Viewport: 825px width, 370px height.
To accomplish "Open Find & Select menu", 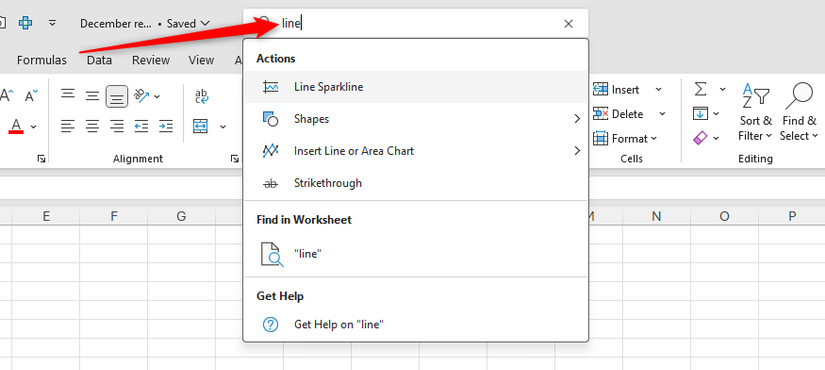I will coord(798,112).
